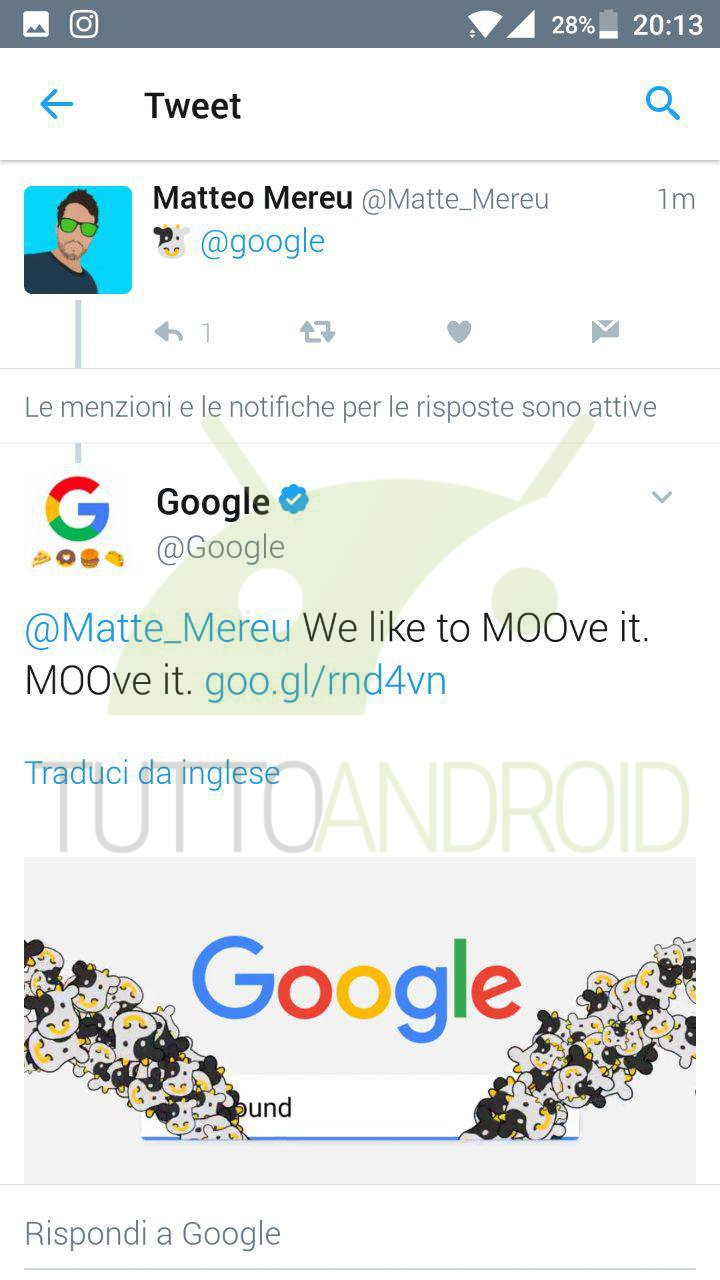Select Traduci da inglese
This screenshot has width=720, height=1280.
coord(152,773)
